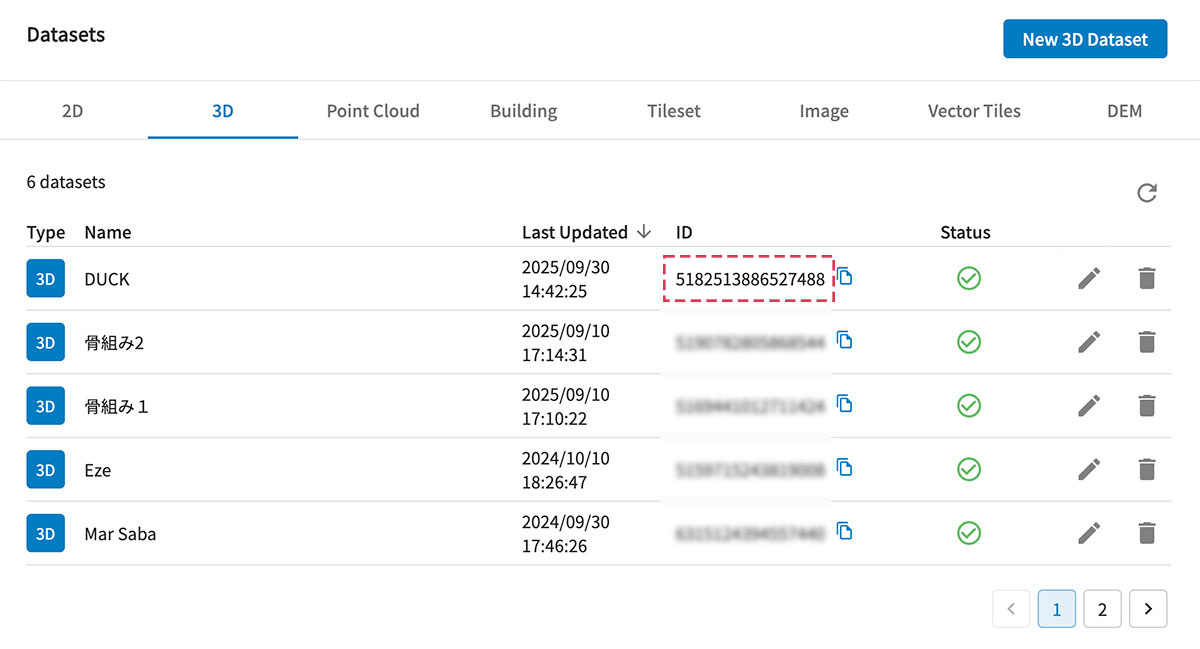Click the 3D type badge for Eze

[x=45, y=469]
